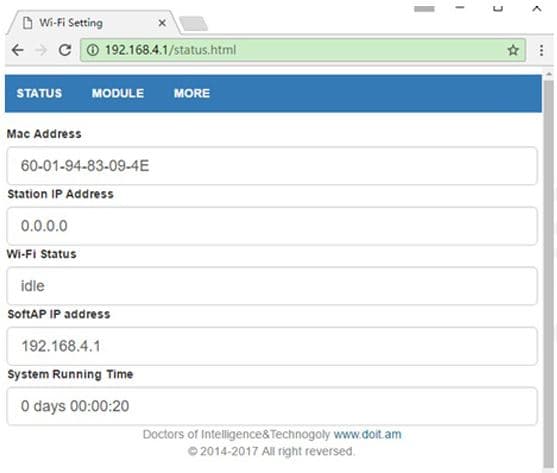Screen dimensions: 557x473
Task: Click the SoftAP IP address field 192.168.4.1
Action: tap(272, 346)
